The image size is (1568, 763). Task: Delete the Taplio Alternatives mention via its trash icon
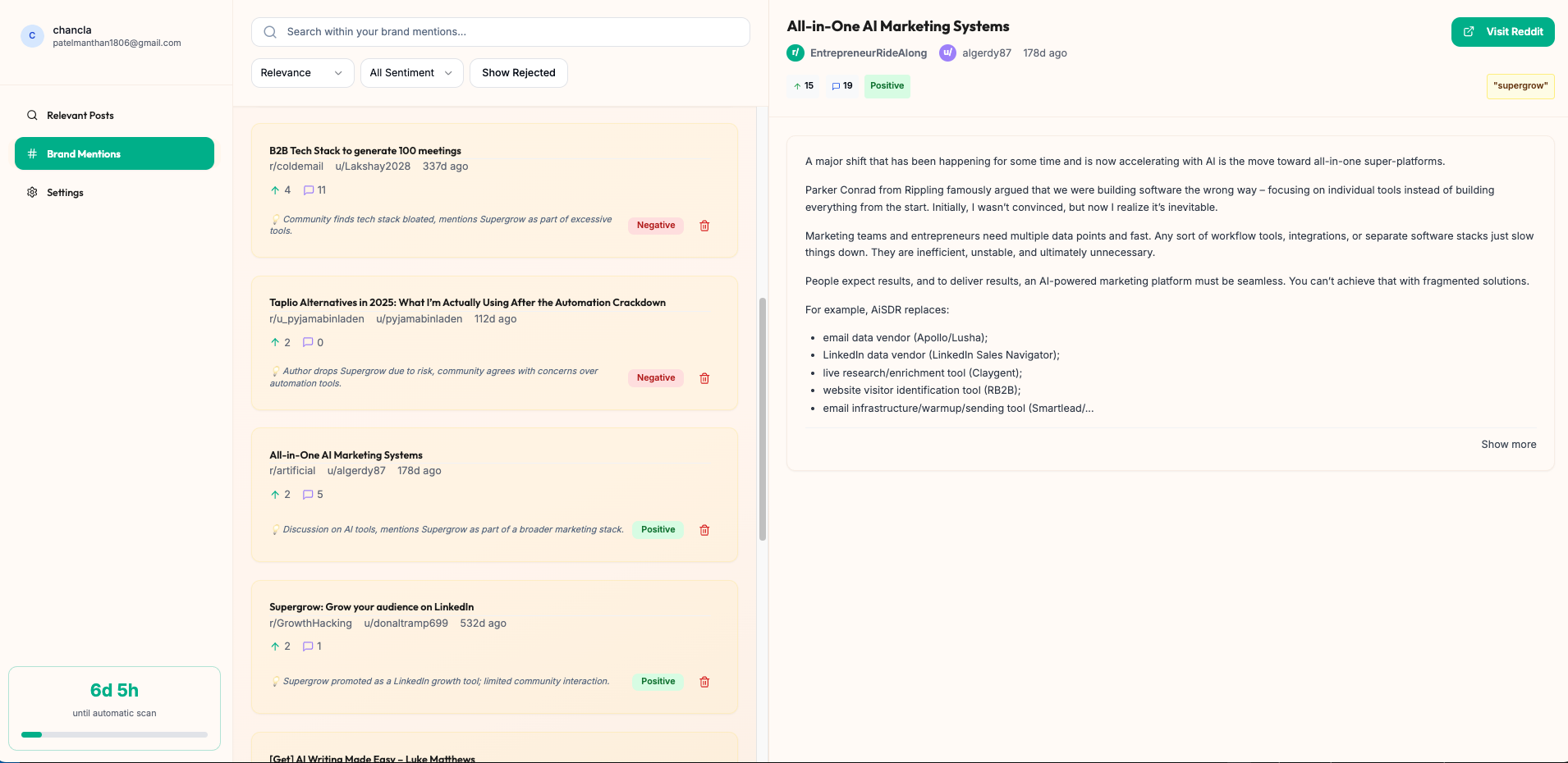click(x=704, y=378)
